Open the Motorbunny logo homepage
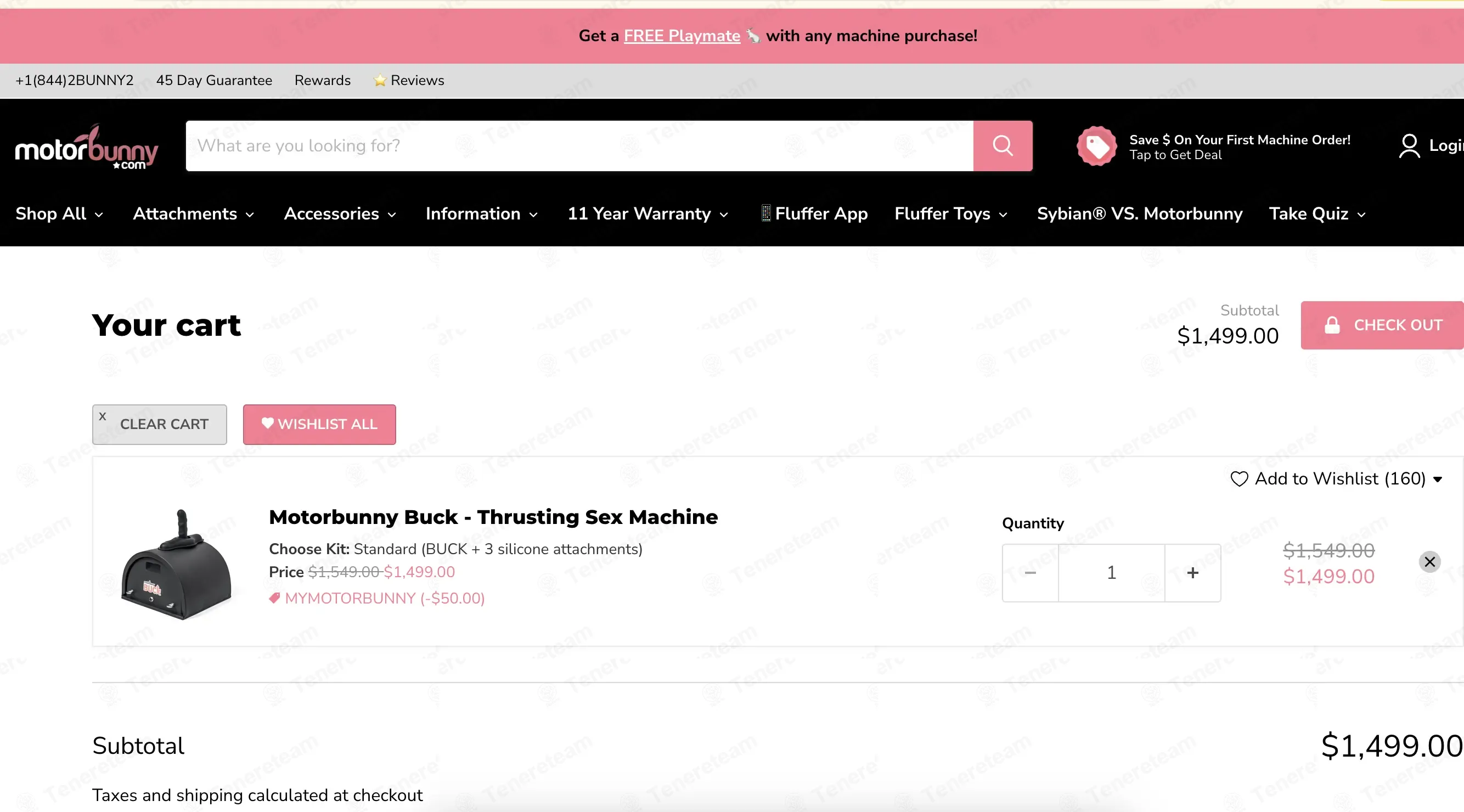This screenshot has height=812, width=1464. 86,146
